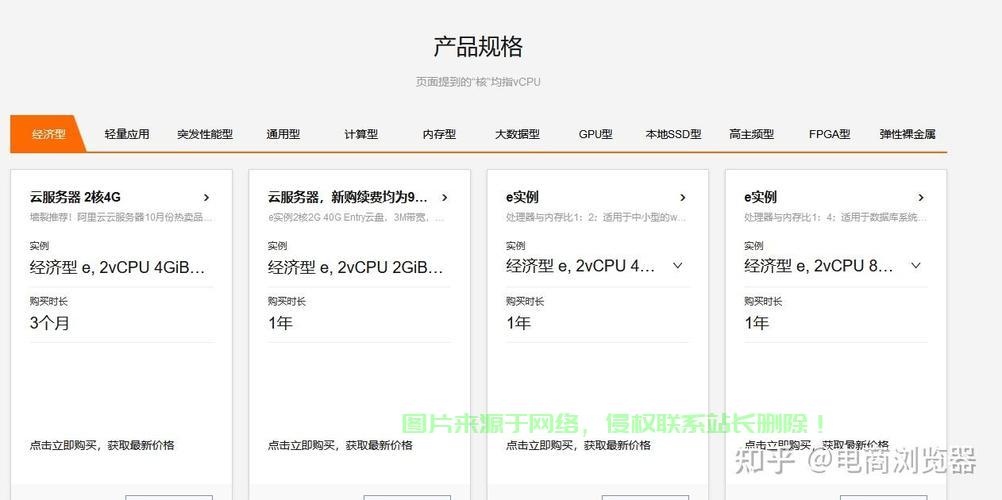The image size is (1002, 500).
Task: Click 点击立即购买 text in 2核4G card
Action: point(102,445)
